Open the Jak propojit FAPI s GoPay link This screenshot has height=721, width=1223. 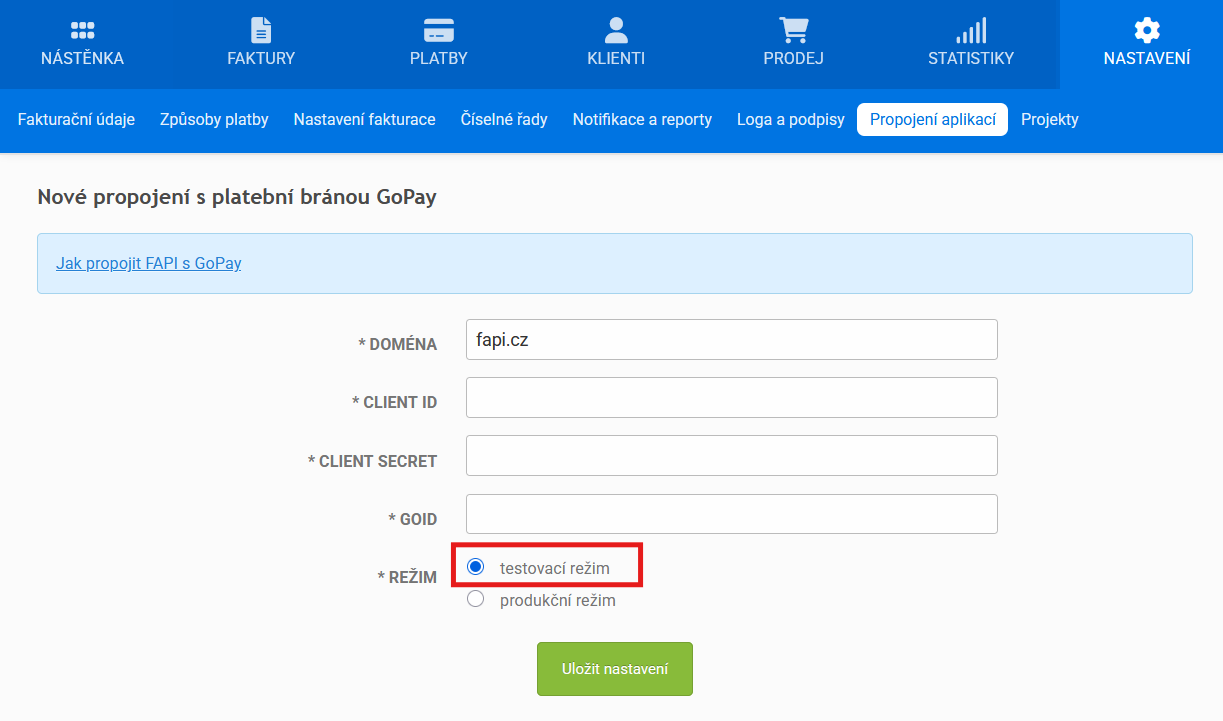pos(149,264)
